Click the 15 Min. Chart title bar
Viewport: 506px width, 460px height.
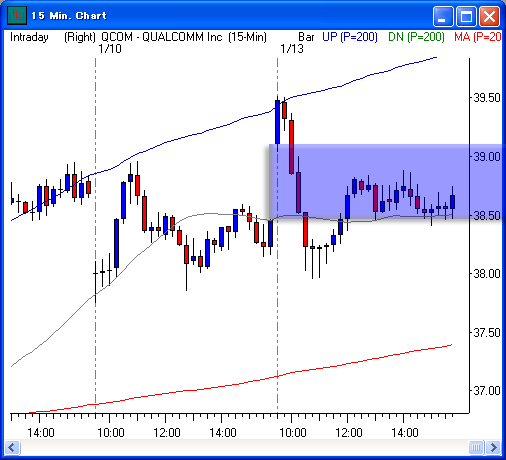point(233,16)
